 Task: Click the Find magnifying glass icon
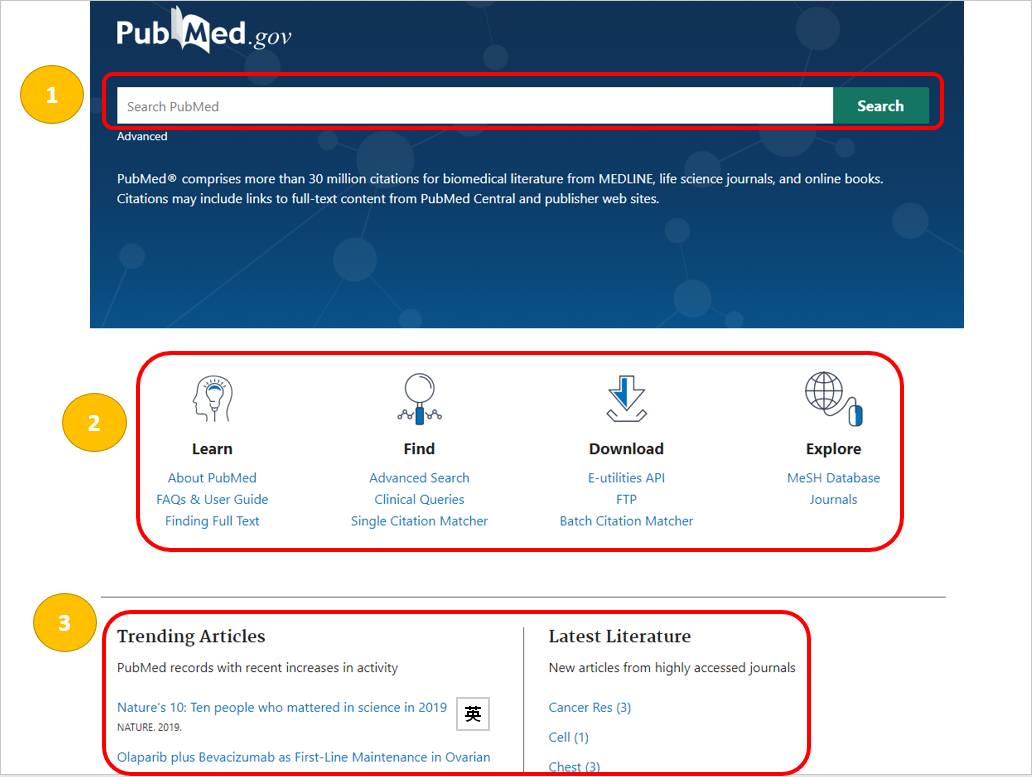click(x=419, y=399)
